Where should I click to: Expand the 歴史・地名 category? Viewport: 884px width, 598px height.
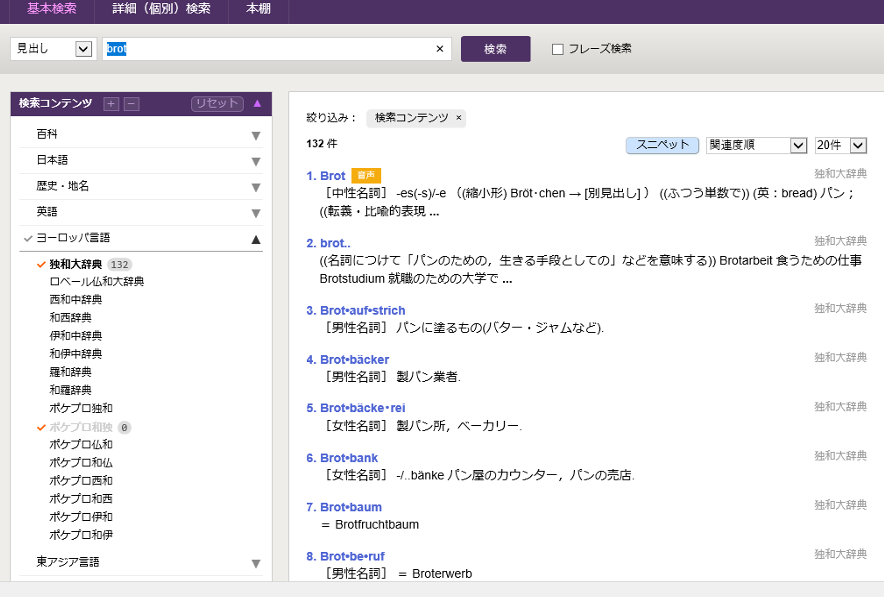click(x=256, y=187)
